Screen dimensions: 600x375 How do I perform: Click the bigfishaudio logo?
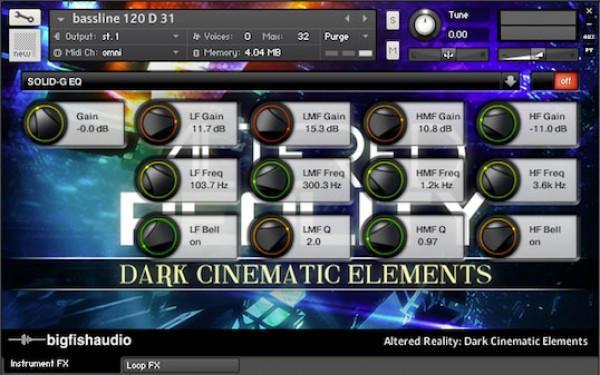pyautogui.click(x=70, y=340)
